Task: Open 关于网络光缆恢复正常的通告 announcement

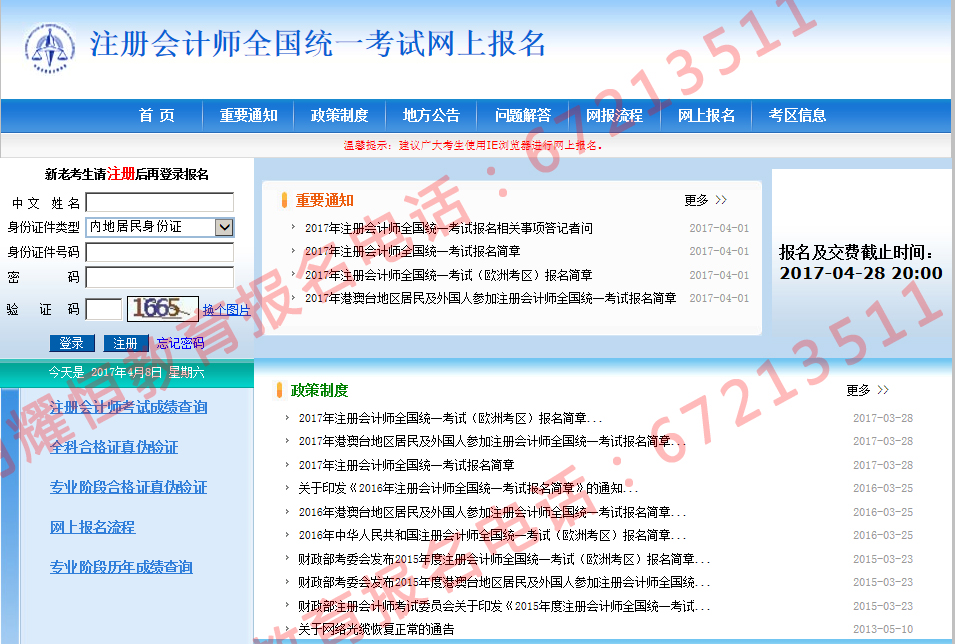Action: [376, 629]
